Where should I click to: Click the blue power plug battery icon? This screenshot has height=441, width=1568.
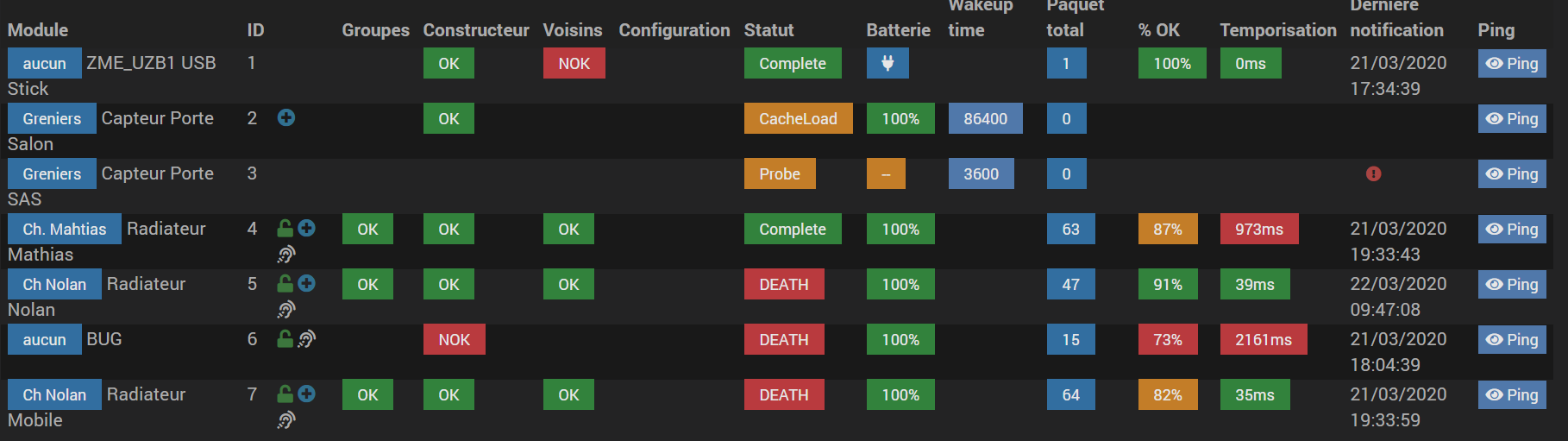(x=887, y=63)
